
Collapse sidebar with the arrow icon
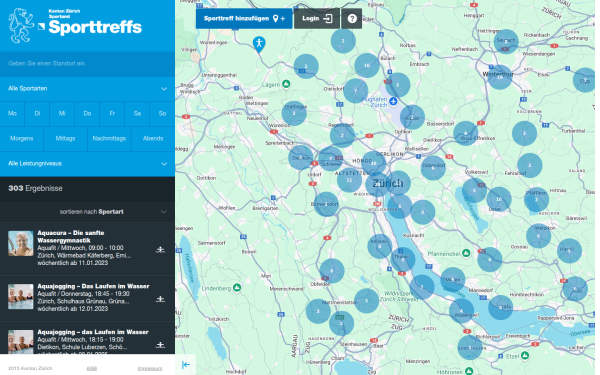click(186, 365)
